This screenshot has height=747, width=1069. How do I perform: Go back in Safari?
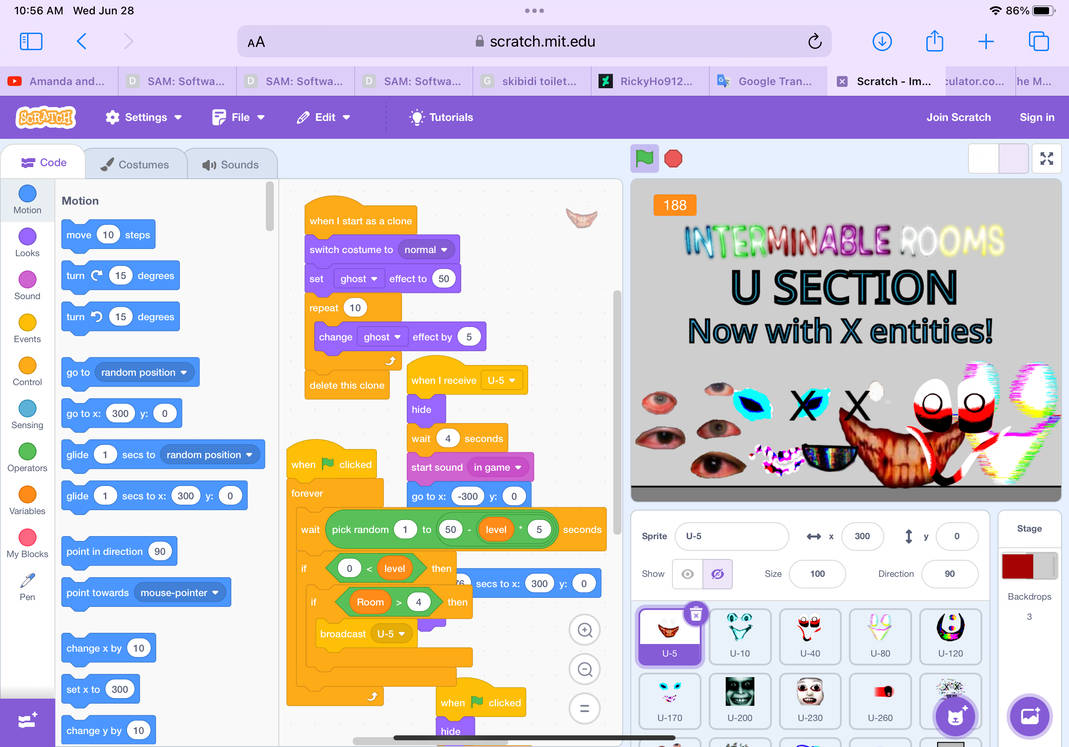81,42
